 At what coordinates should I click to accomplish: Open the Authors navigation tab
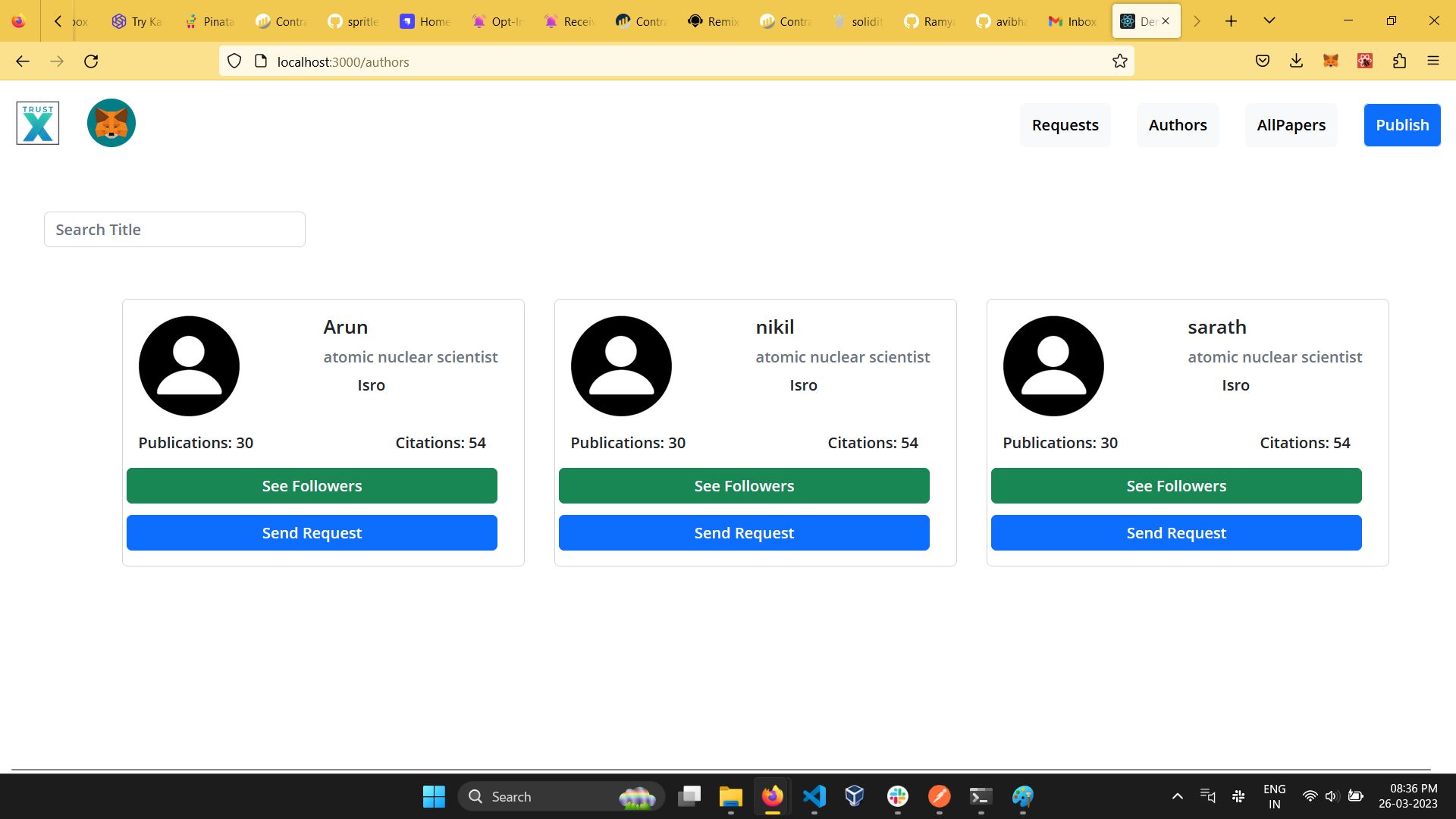(1178, 124)
